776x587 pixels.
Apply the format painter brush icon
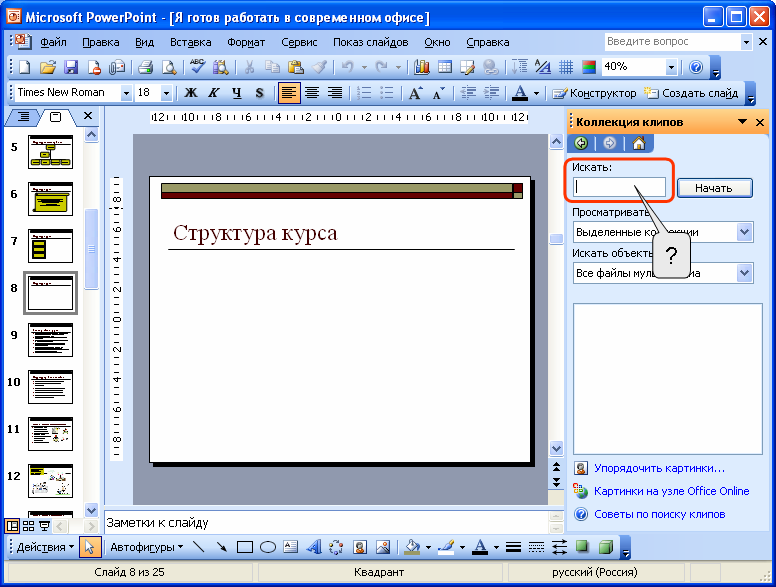319,67
